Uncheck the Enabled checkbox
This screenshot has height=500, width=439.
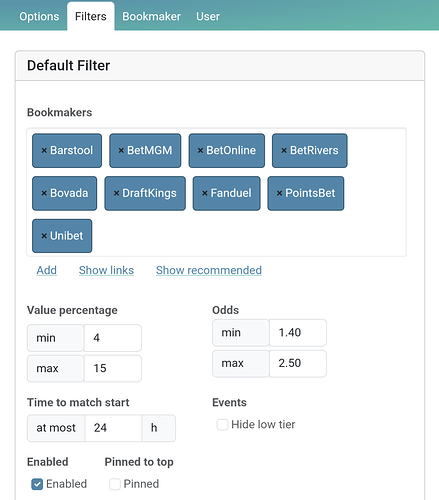click(37, 484)
